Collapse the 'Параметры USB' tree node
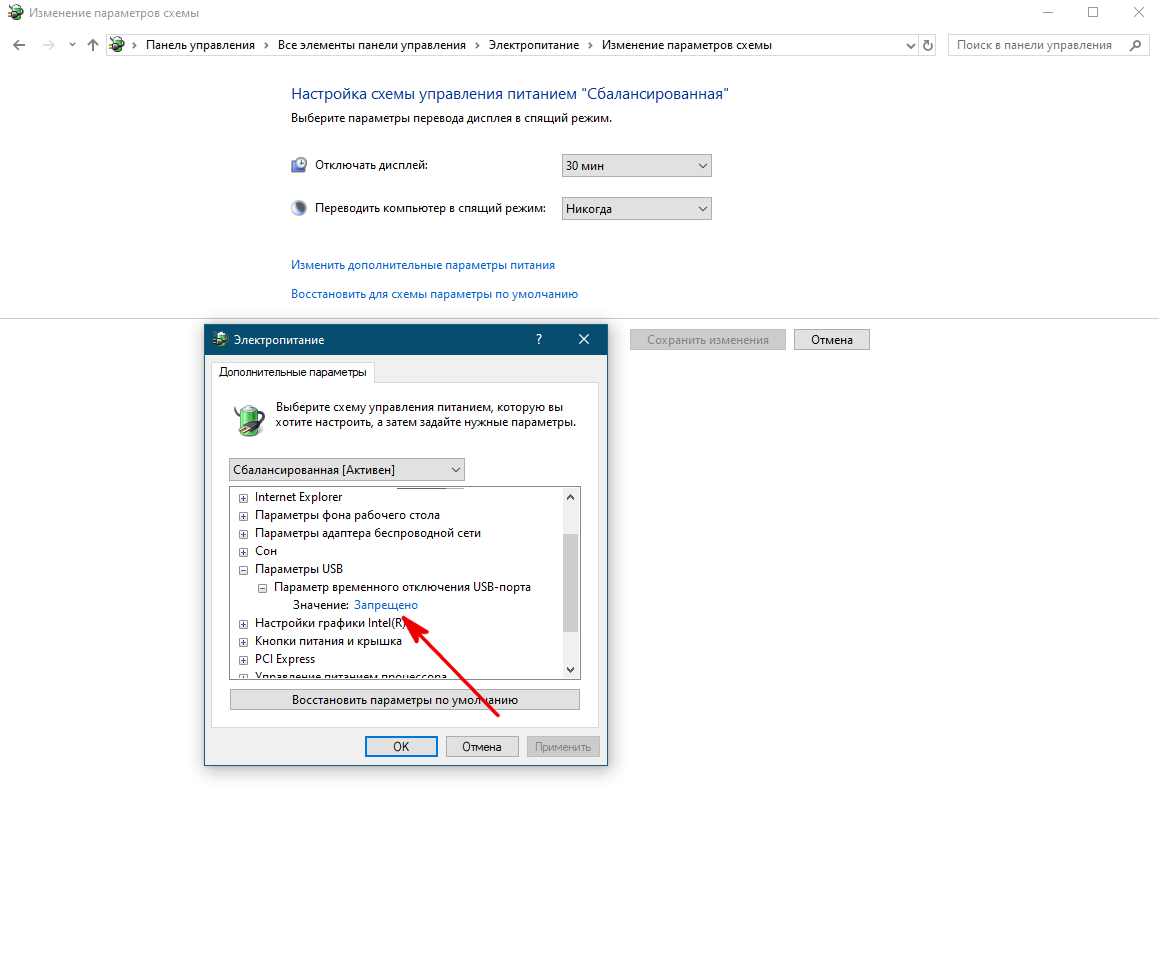This screenshot has height=978, width=1159. pyautogui.click(x=243, y=570)
